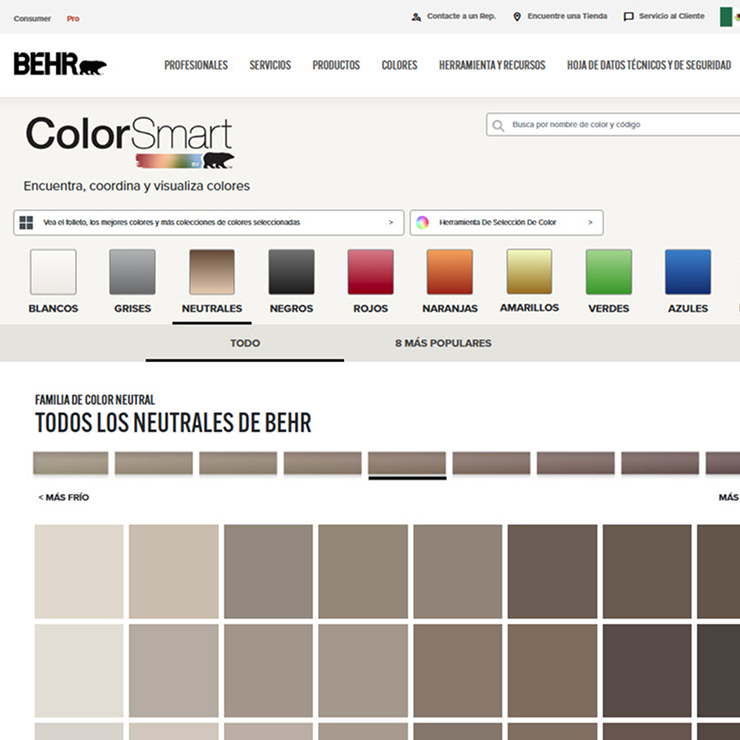
Task: Click the grid icon for folleto collections
Action: coord(26,223)
